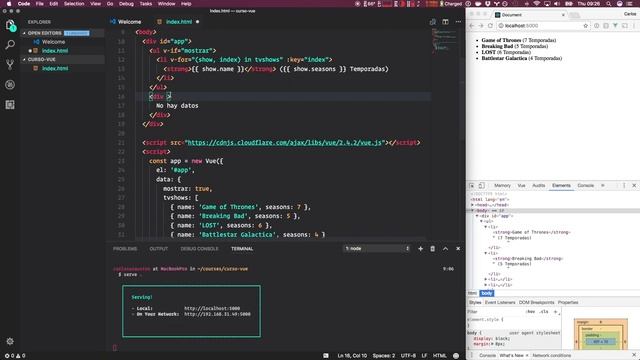The height and width of the screenshot is (360, 640).
Task: Click the feedback smiley in the status bar
Action: pos(456,356)
